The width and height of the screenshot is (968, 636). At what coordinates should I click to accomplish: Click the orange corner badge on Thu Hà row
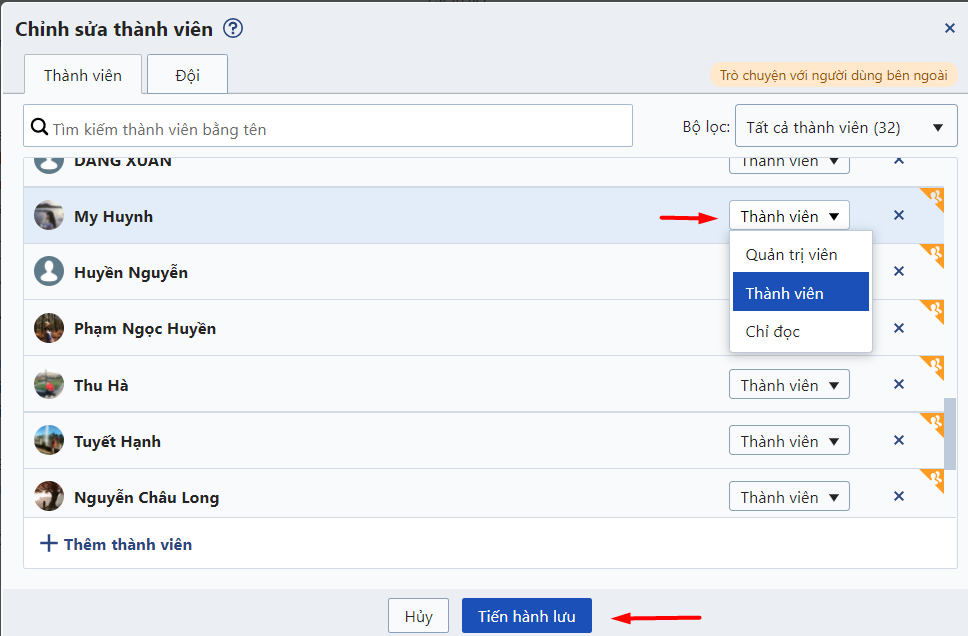tap(935, 366)
